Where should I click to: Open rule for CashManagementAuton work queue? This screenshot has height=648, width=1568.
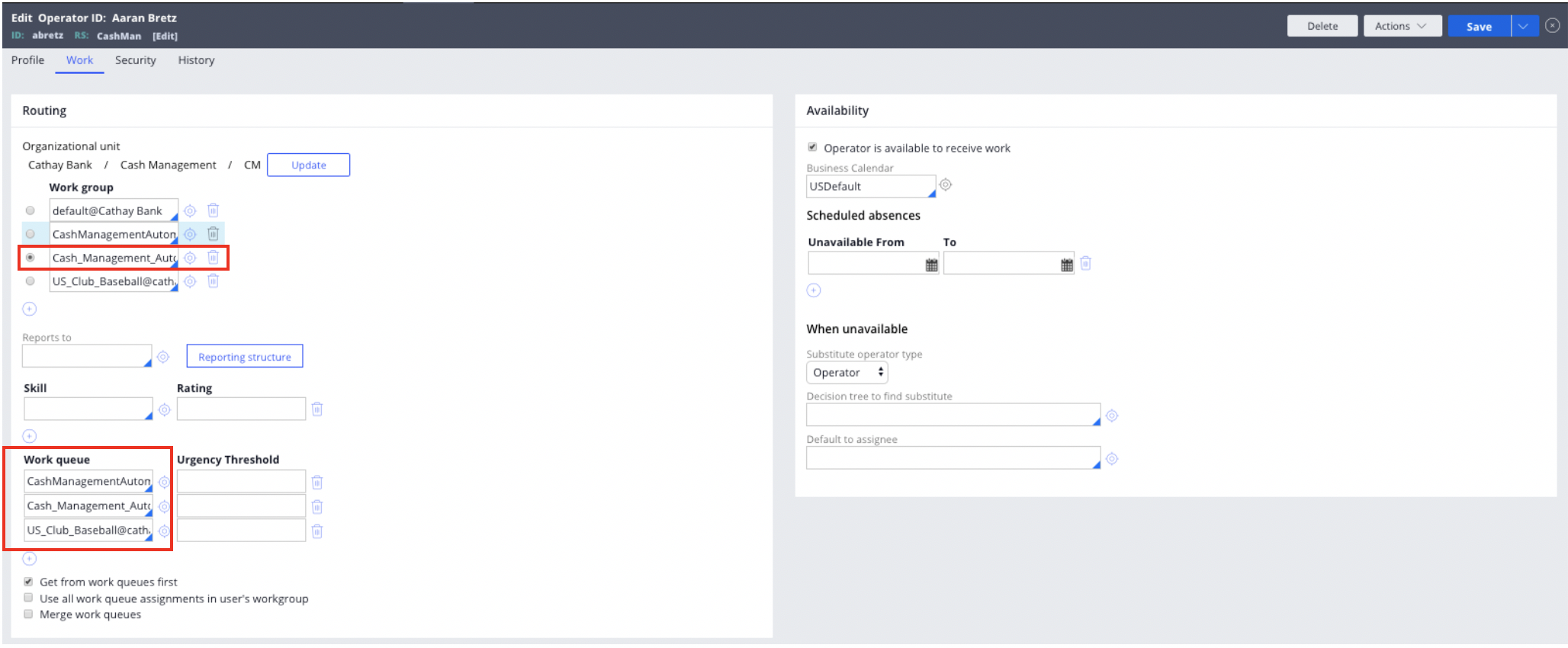[164, 483]
